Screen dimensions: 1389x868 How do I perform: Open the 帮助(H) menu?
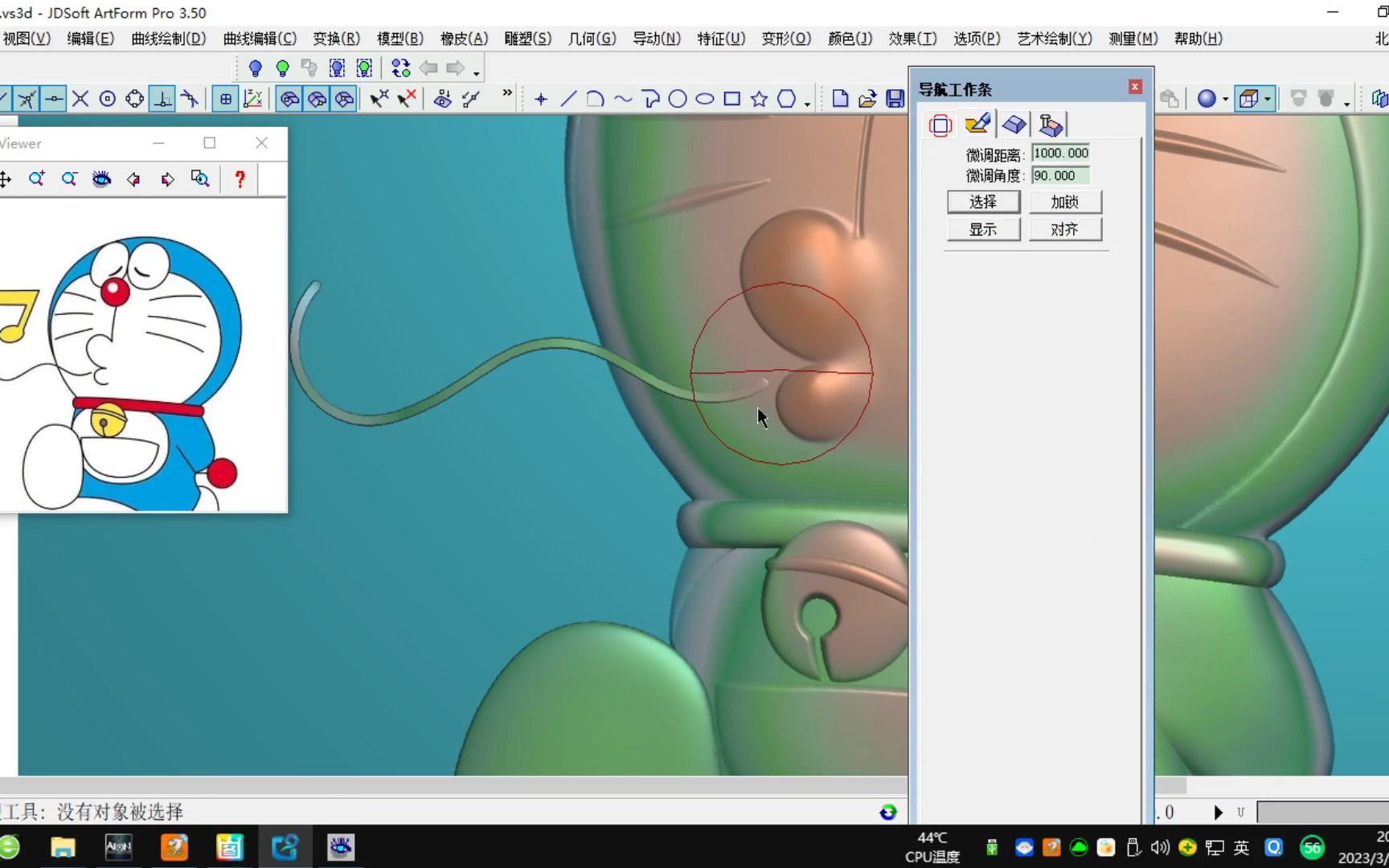click(1198, 39)
